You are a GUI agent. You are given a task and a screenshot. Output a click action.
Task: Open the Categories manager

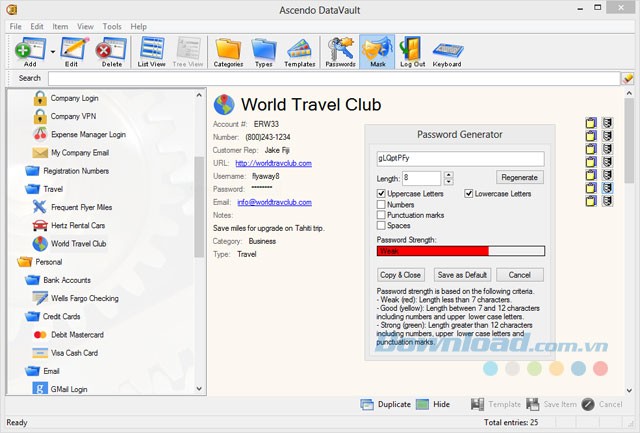[228, 47]
